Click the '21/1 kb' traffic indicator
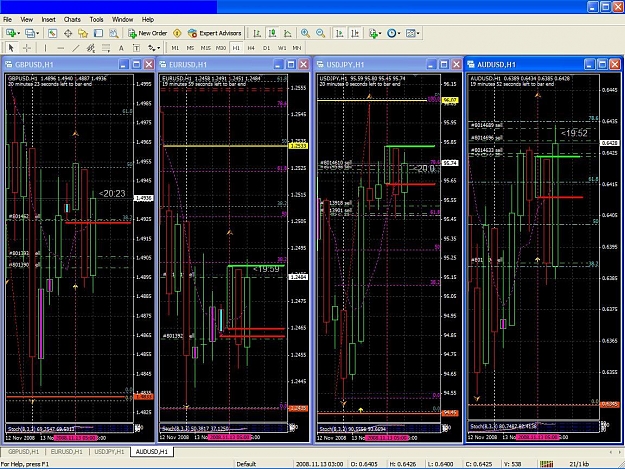Image resolution: width=625 pixels, height=469 pixels. (x=579, y=464)
